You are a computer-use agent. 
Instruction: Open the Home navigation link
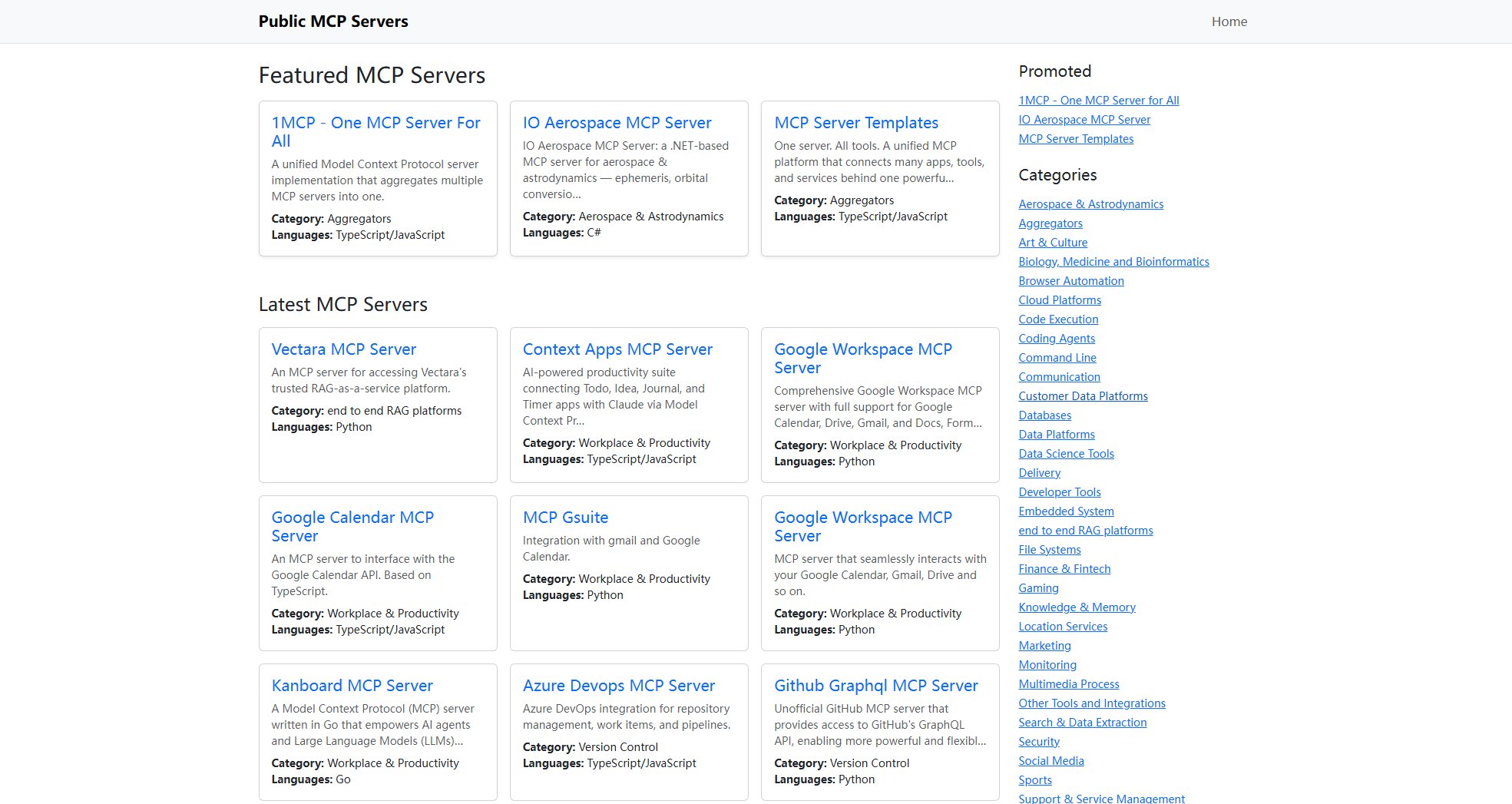[x=1229, y=22]
